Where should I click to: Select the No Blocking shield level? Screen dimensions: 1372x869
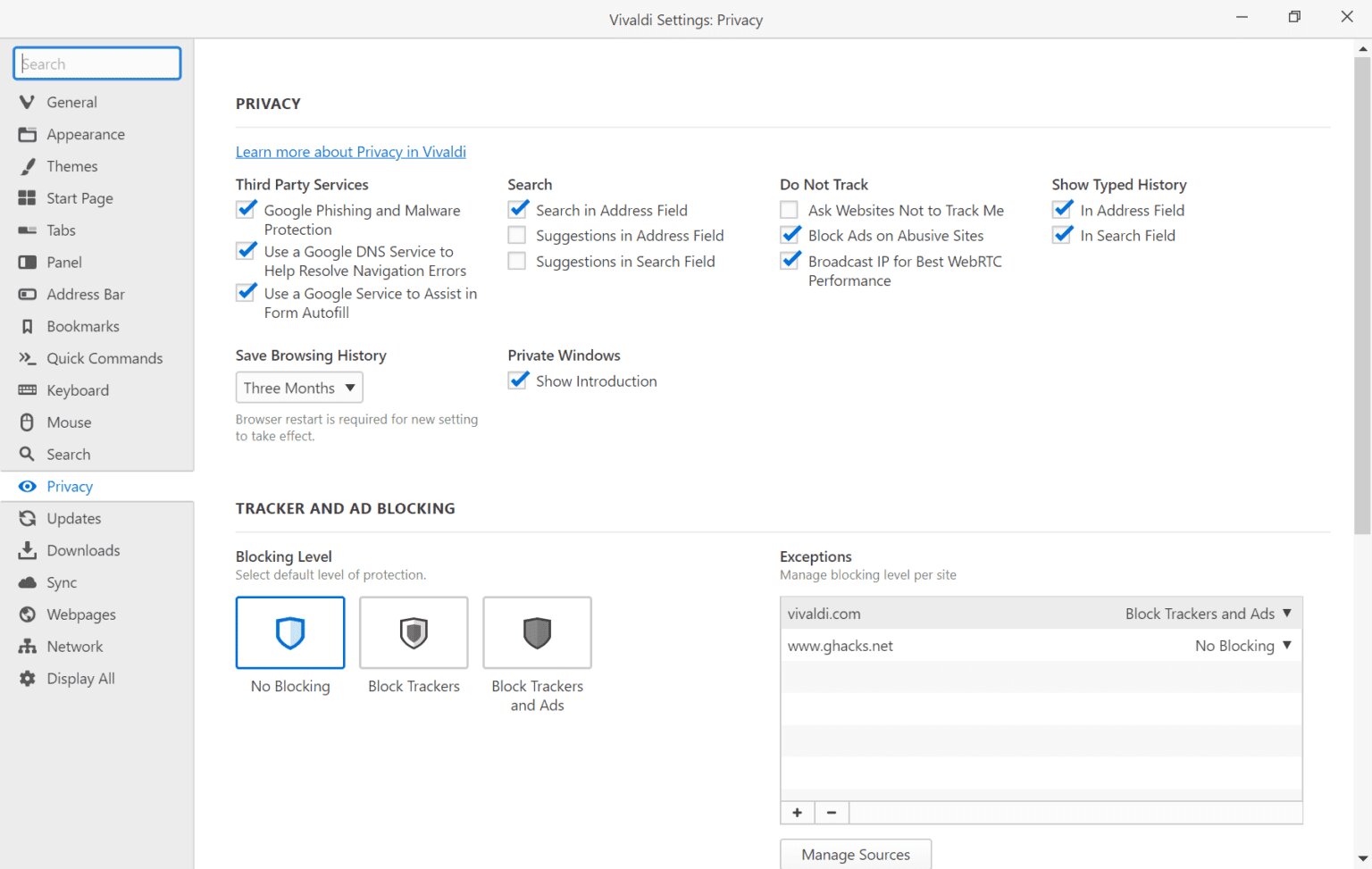pos(290,632)
